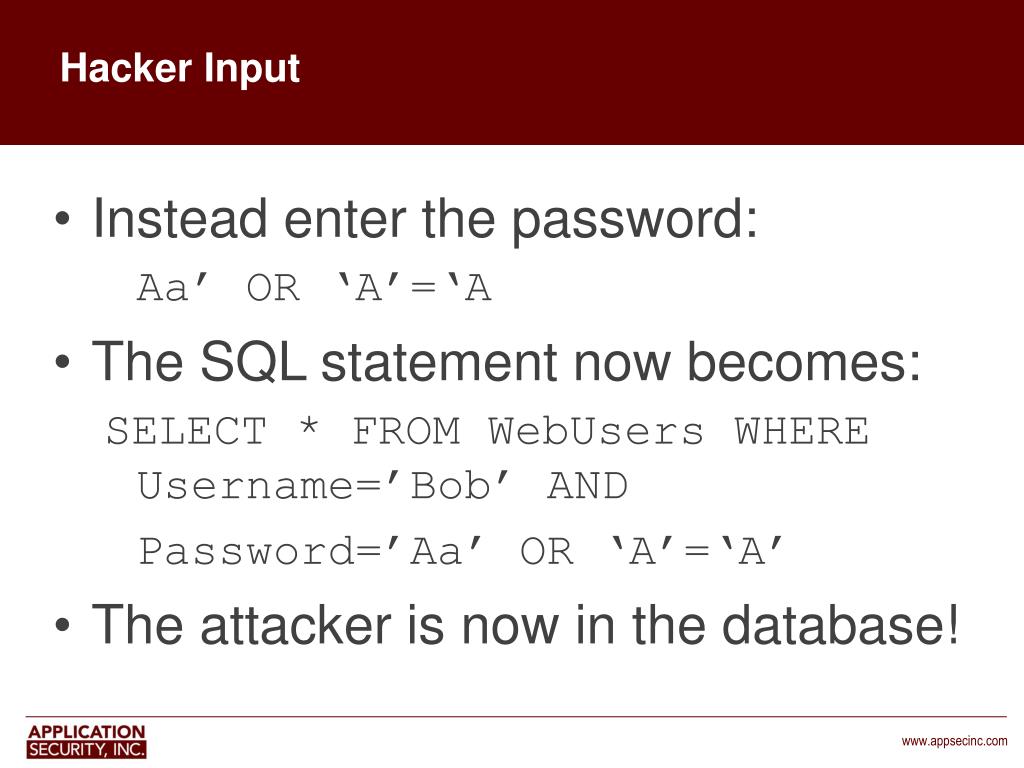Click the dark red header banner
This screenshot has width=1024, height=768.
(512, 72)
